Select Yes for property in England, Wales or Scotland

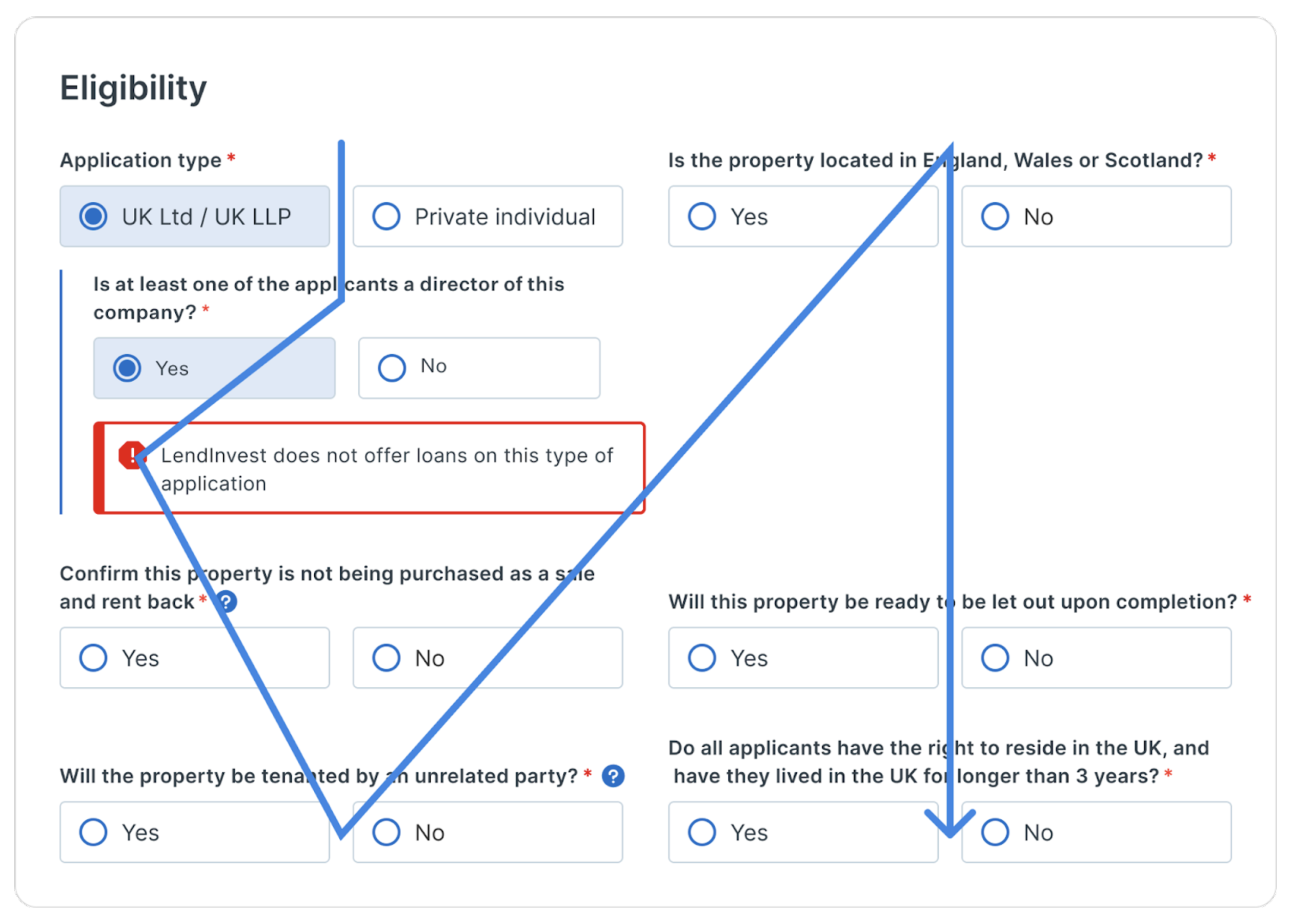click(803, 216)
